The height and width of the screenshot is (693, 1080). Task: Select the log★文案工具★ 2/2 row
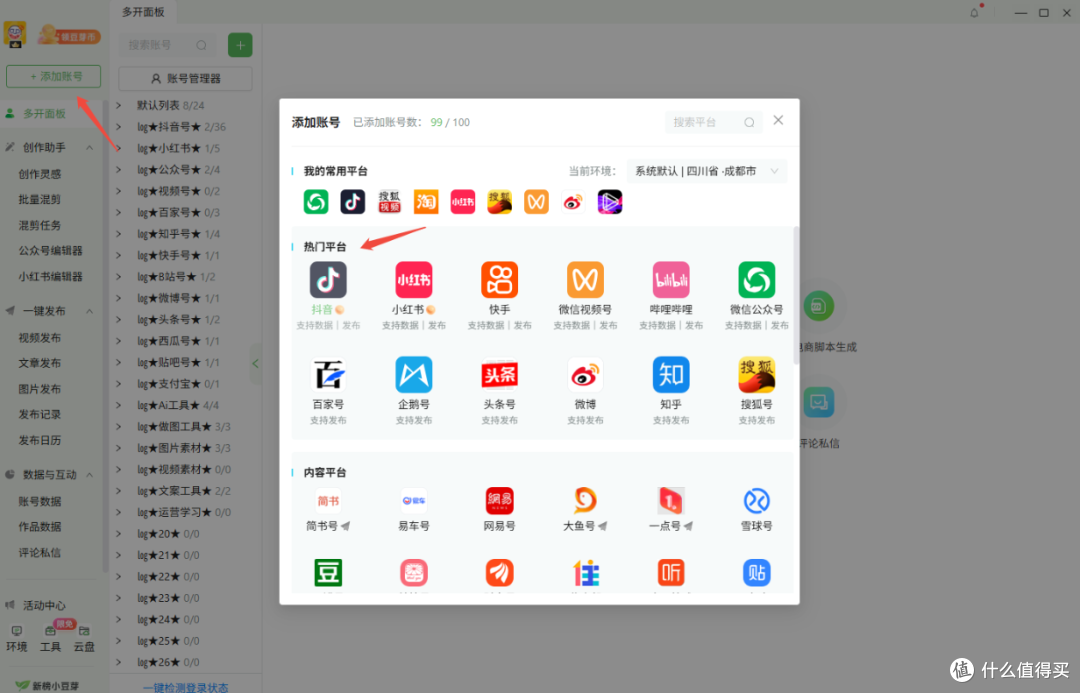(185, 490)
